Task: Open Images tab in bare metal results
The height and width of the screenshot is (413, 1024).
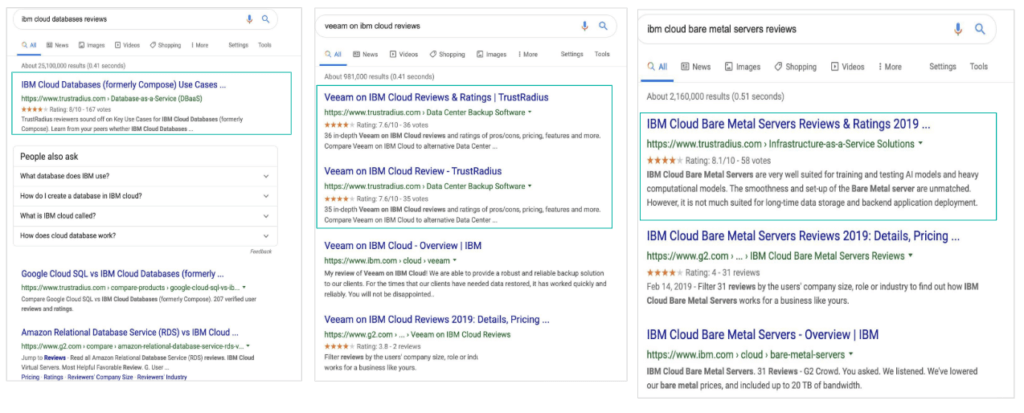Action: [743, 67]
